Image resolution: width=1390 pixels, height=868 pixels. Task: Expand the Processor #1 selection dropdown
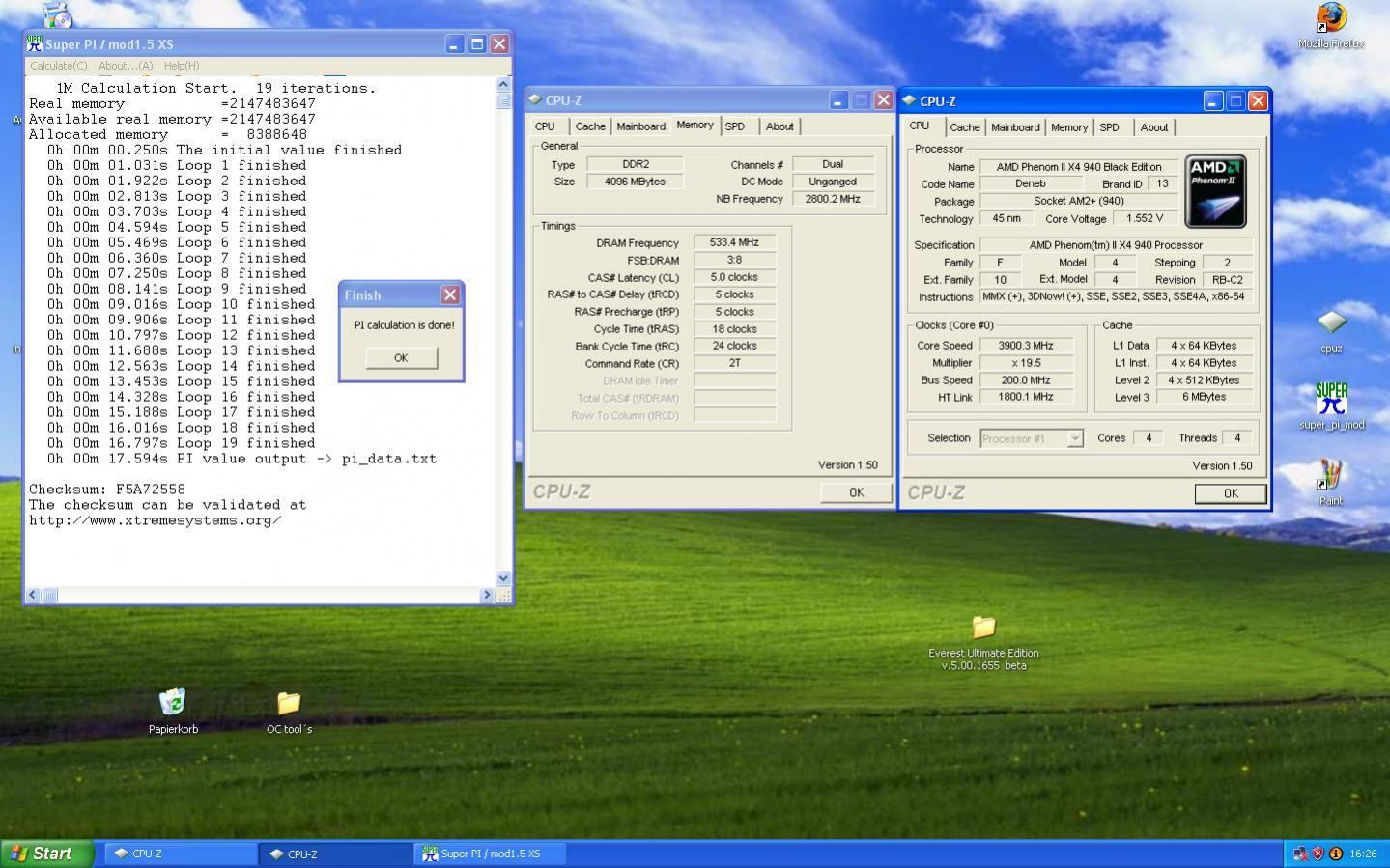[1074, 438]
